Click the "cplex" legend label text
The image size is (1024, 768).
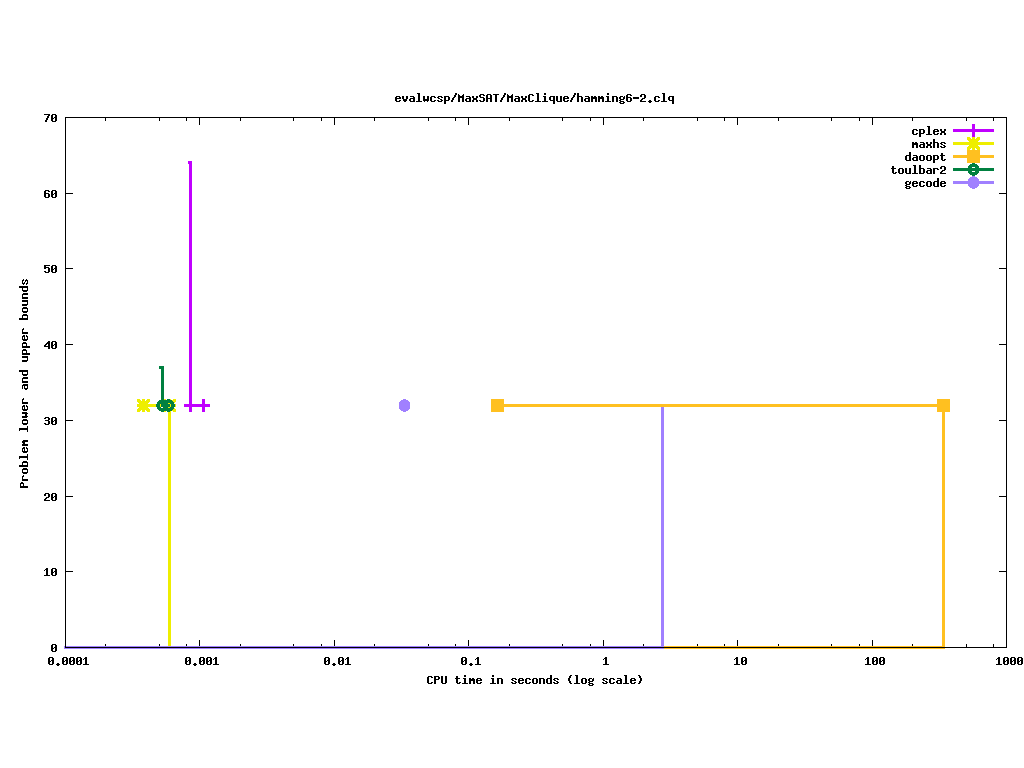[x=928, y=131]
